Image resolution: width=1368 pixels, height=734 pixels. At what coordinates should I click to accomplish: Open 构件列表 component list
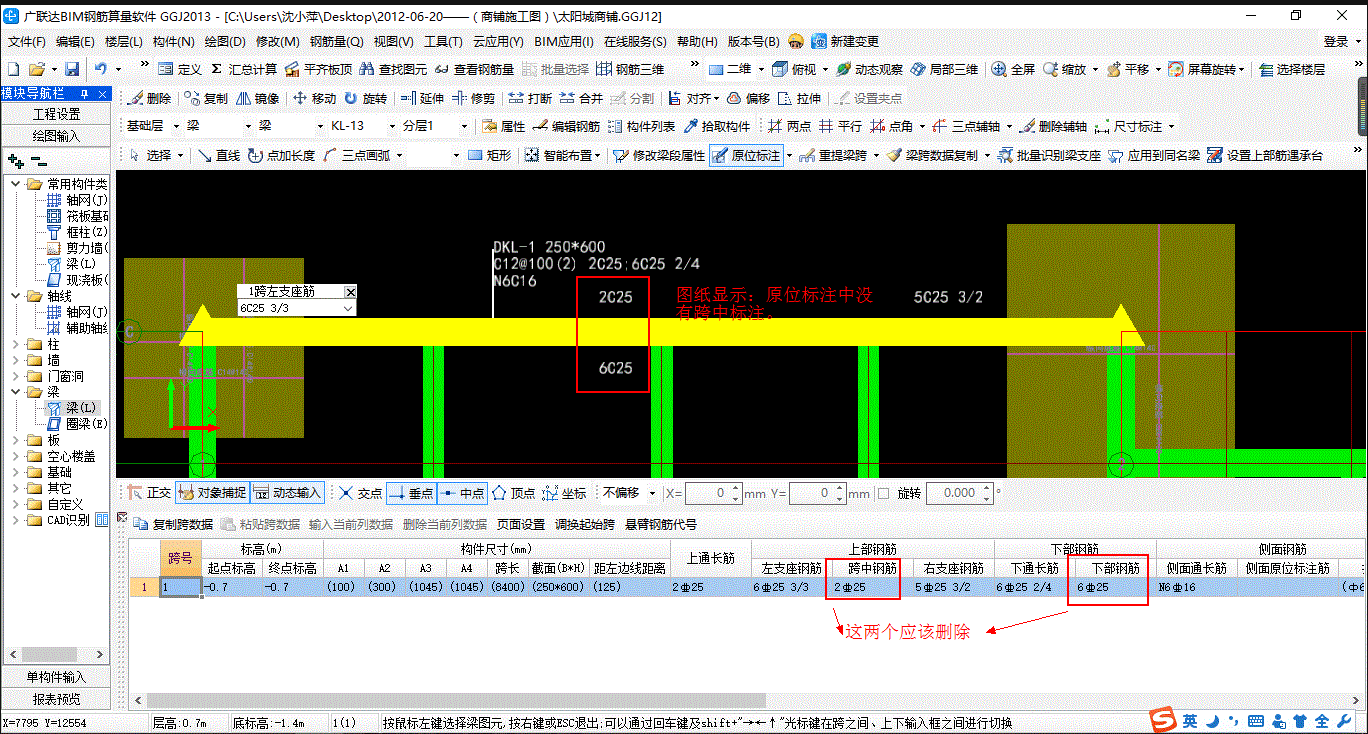(x=644, y=126)
